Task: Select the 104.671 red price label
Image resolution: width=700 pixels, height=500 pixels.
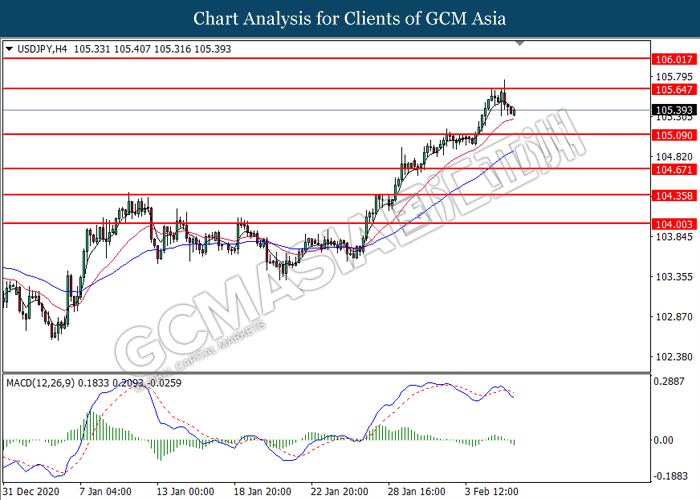Action: [674, 170]
